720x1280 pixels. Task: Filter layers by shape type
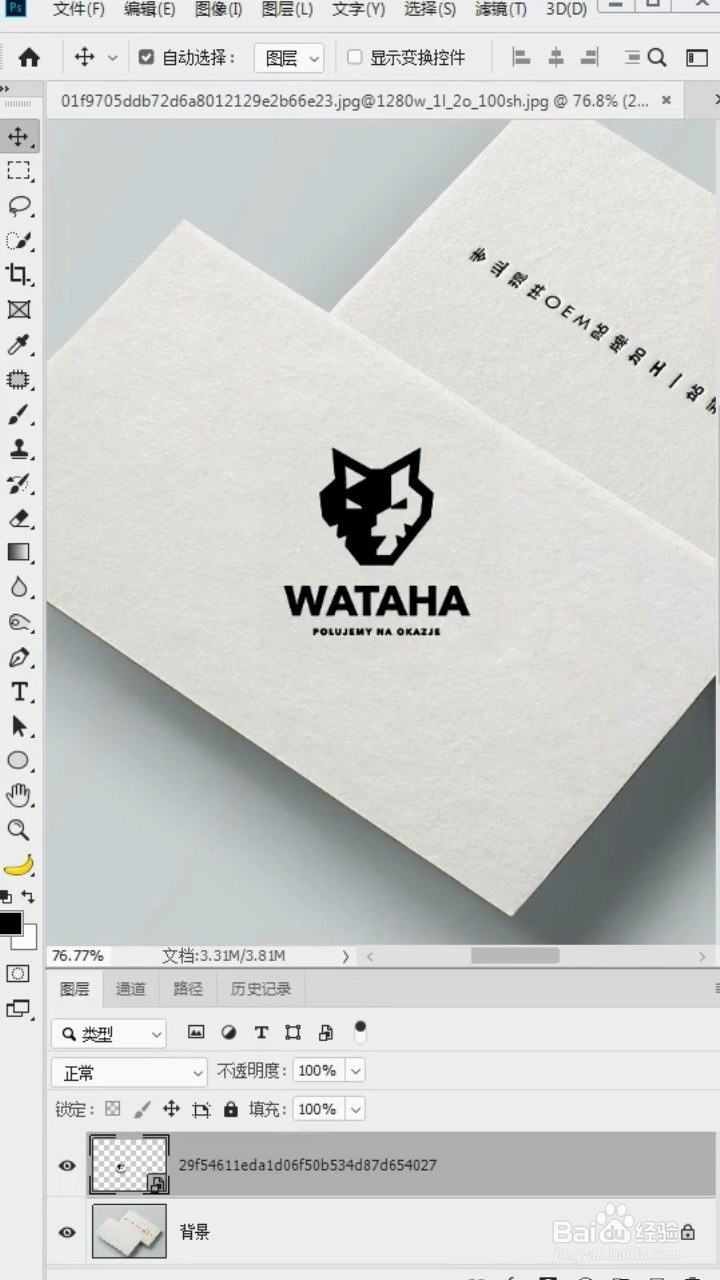pos(293,1033)
